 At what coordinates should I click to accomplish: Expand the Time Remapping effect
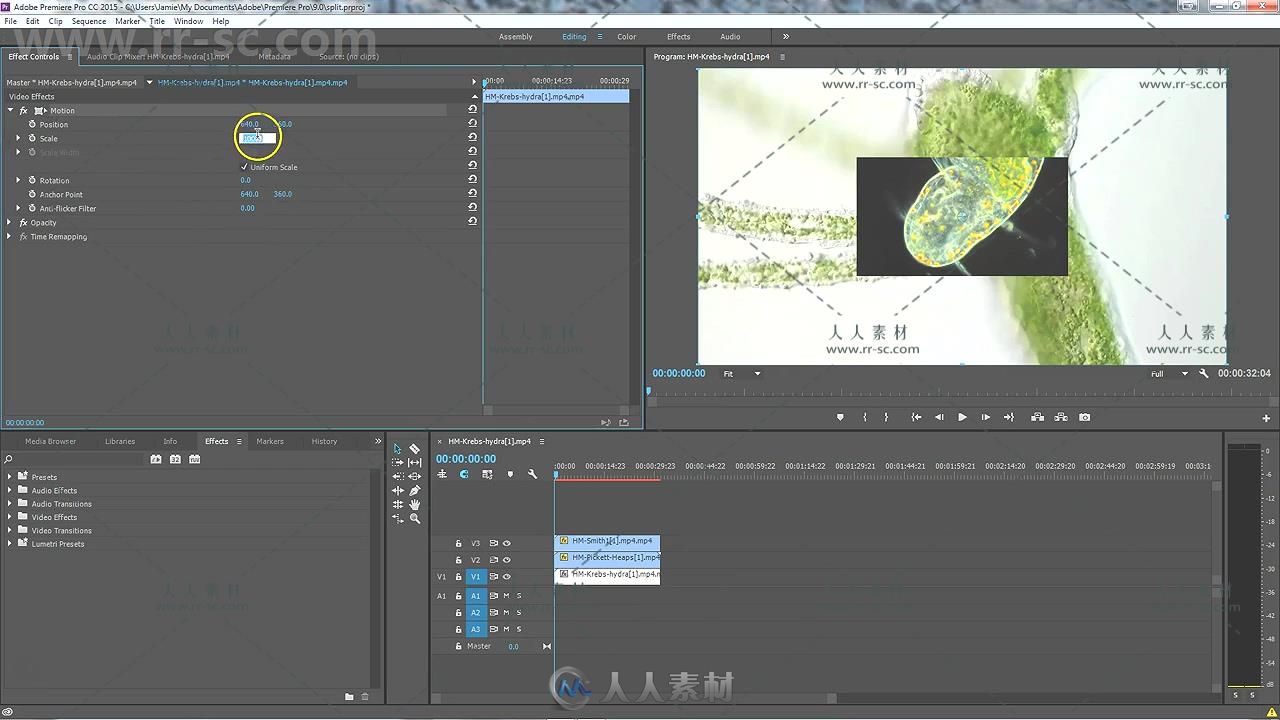pos(10,237)
